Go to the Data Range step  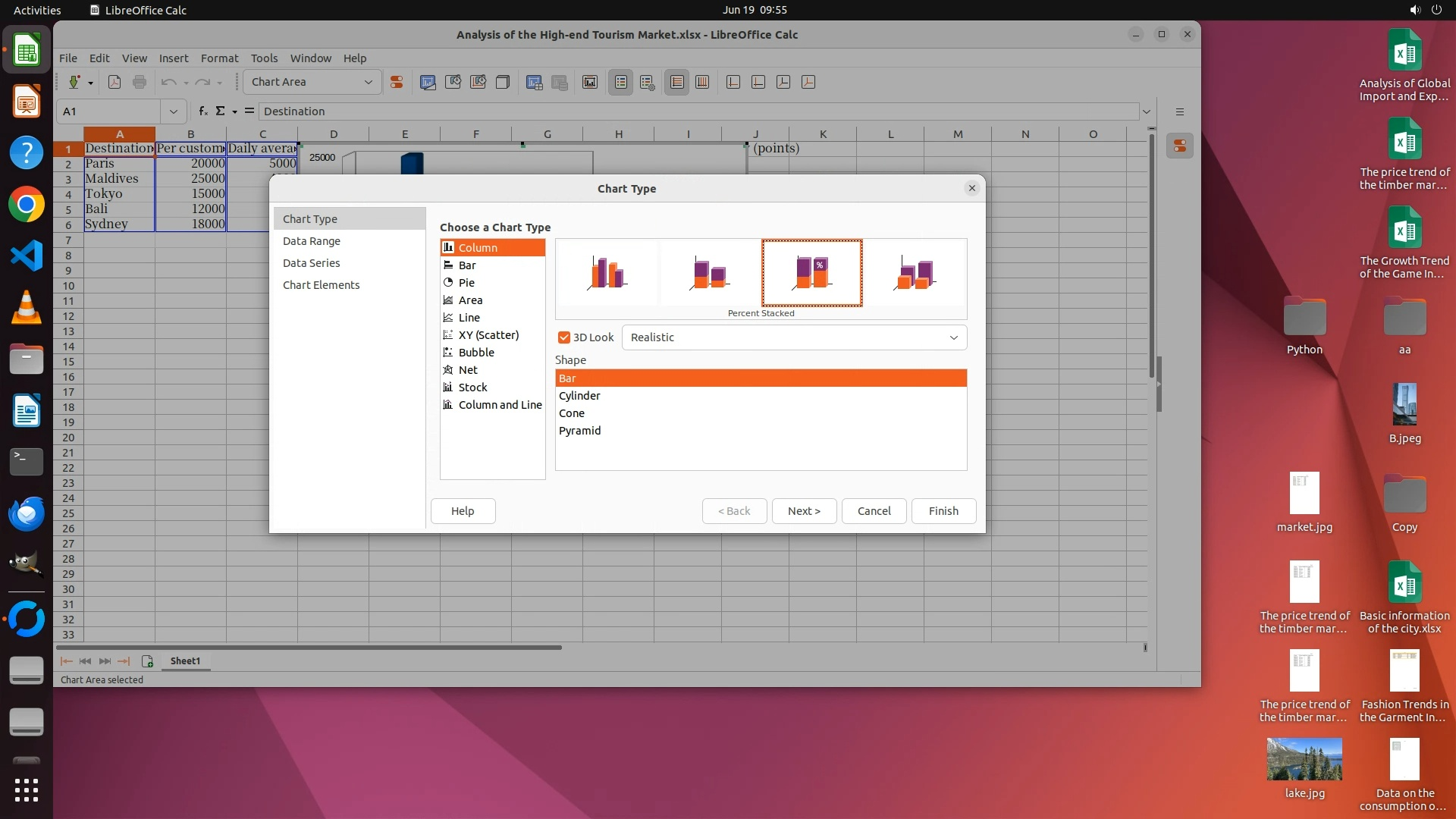pyautogui.click(x=312, y=241)
